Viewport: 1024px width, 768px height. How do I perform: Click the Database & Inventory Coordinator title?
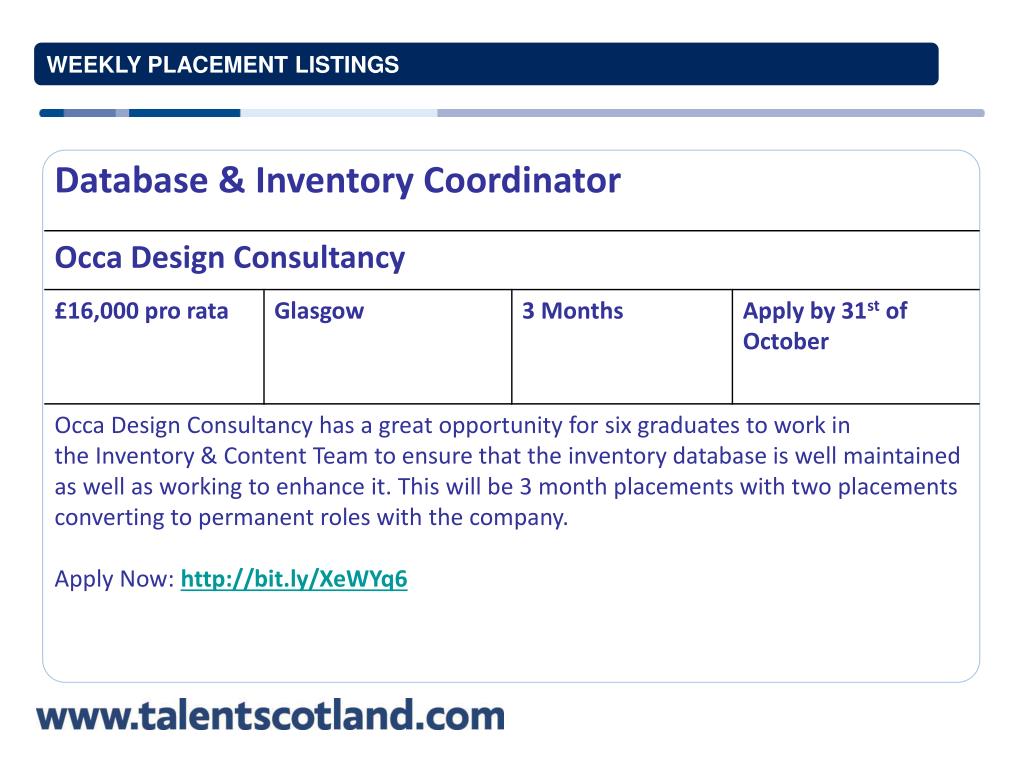pos(338,181)
